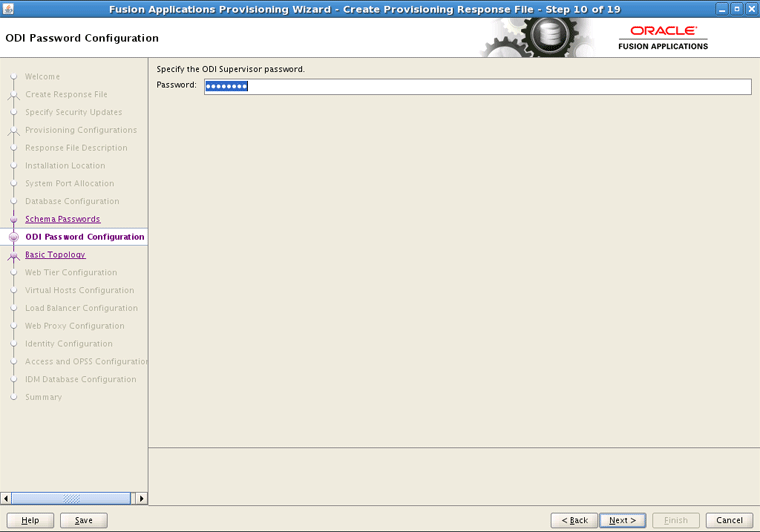Go back with the Back button

coord(574,520)
